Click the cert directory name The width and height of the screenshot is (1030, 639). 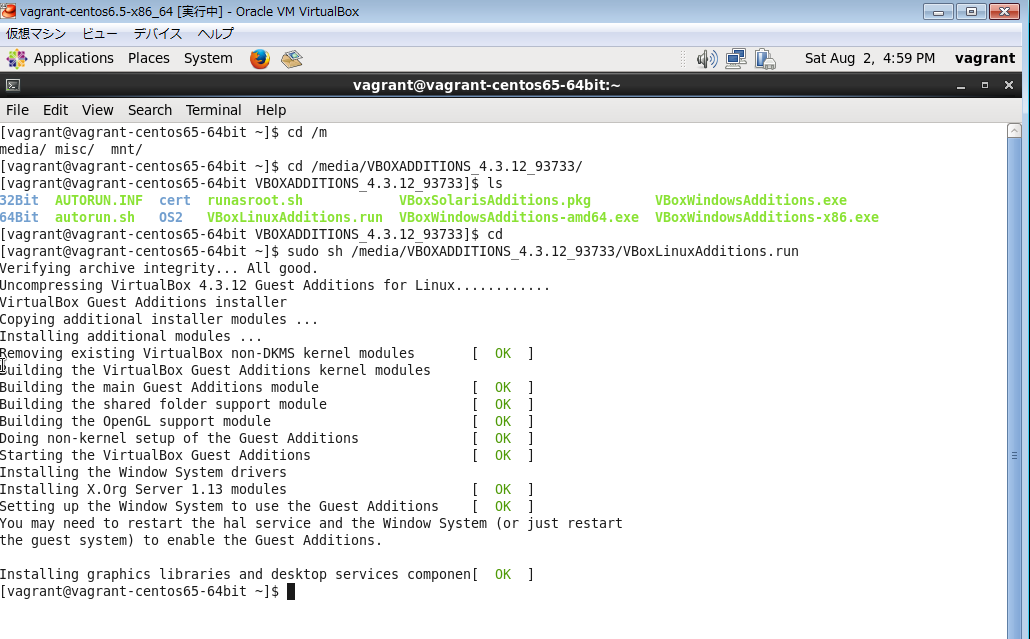175,200
